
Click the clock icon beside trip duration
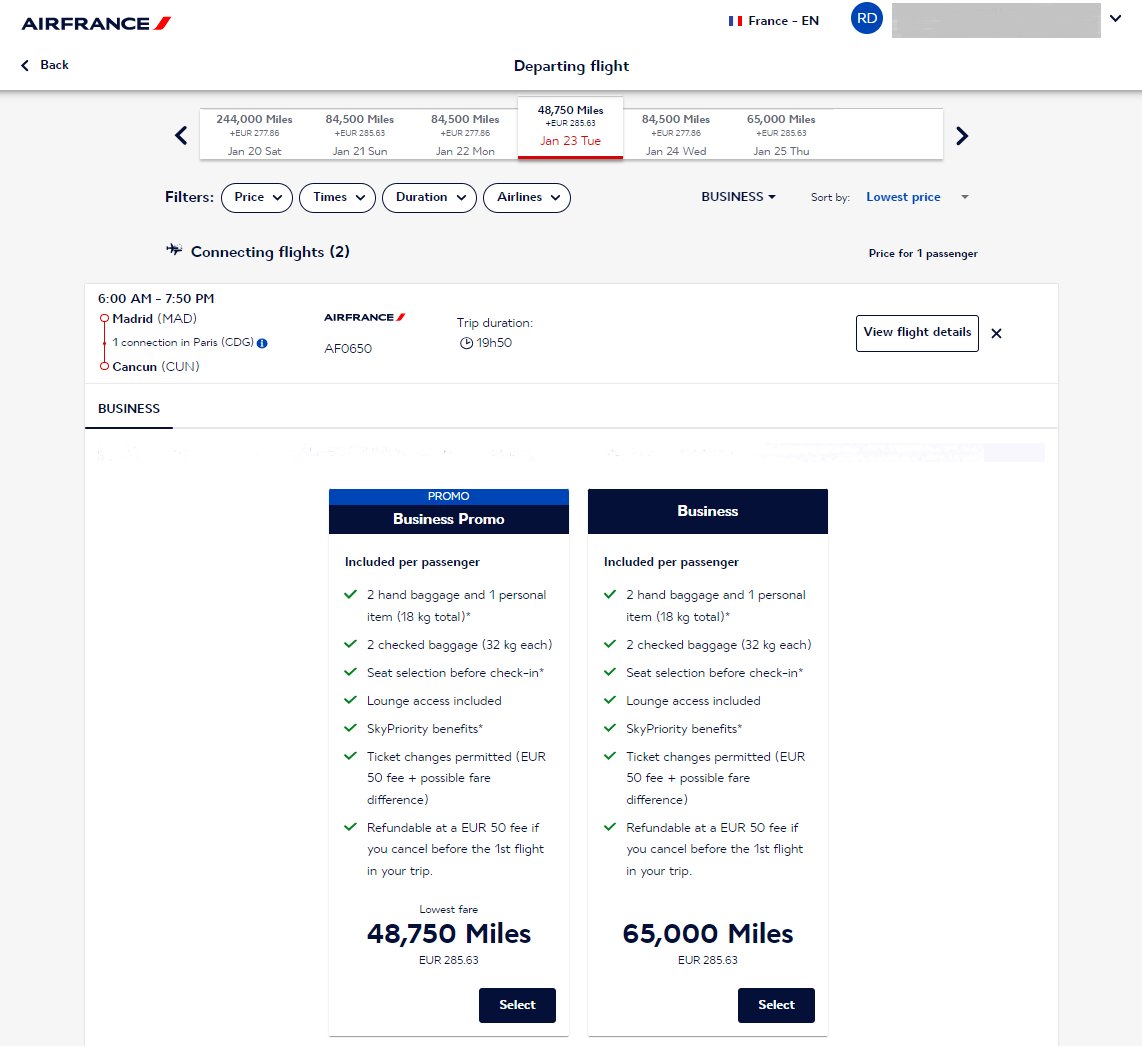(x=466, y=343)
